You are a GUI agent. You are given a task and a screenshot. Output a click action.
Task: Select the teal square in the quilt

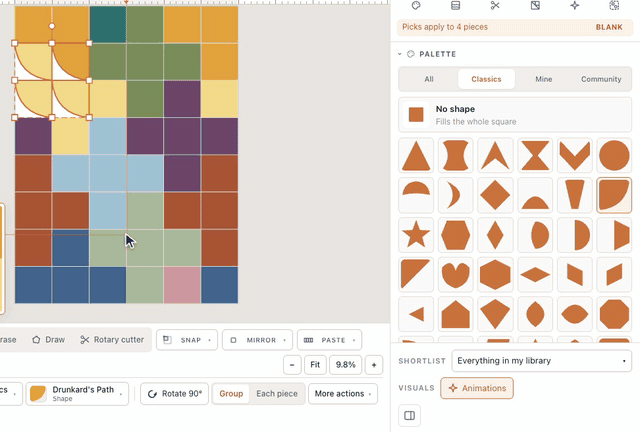click(108, 24)
